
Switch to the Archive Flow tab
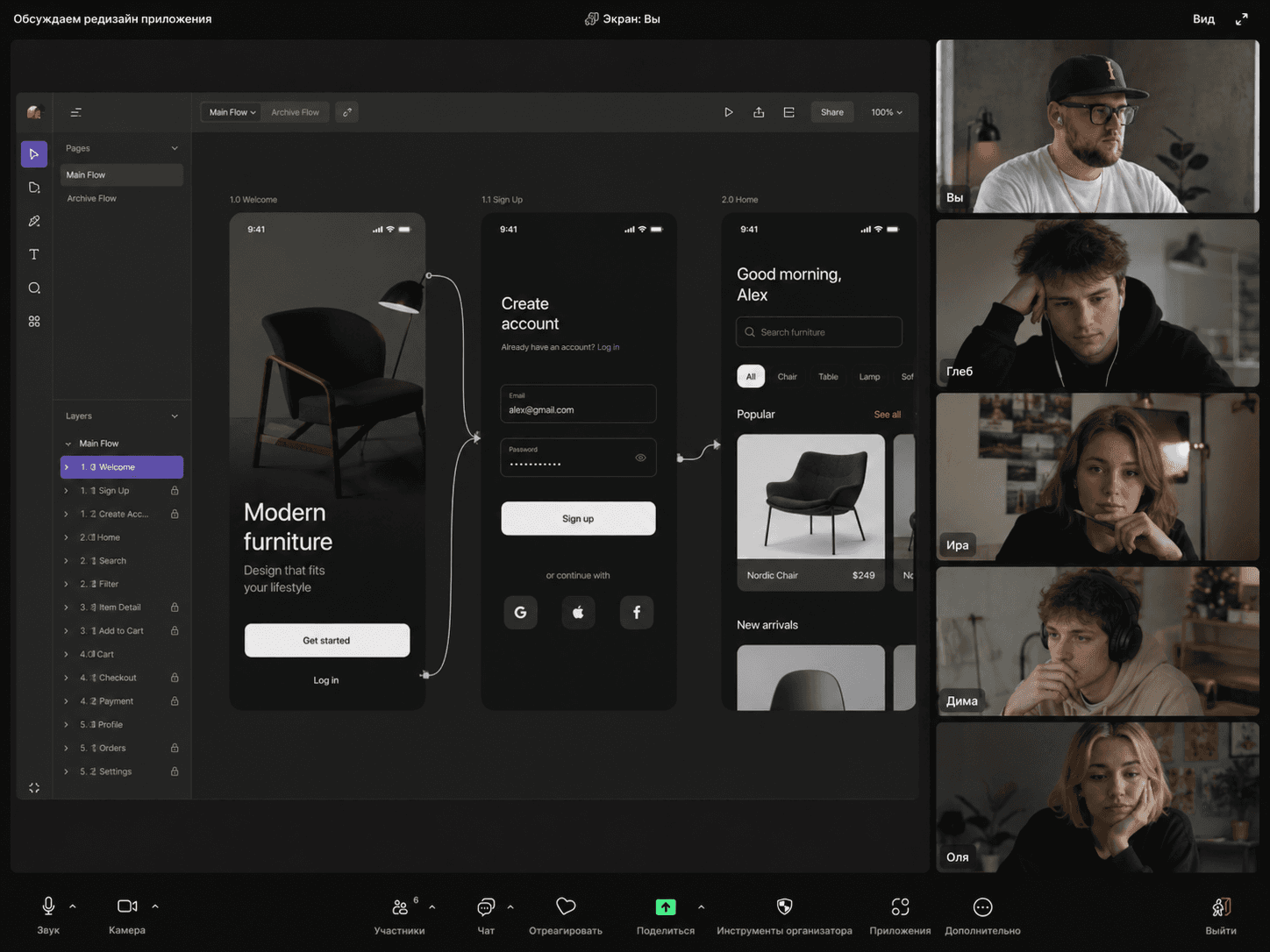(295, 112)
